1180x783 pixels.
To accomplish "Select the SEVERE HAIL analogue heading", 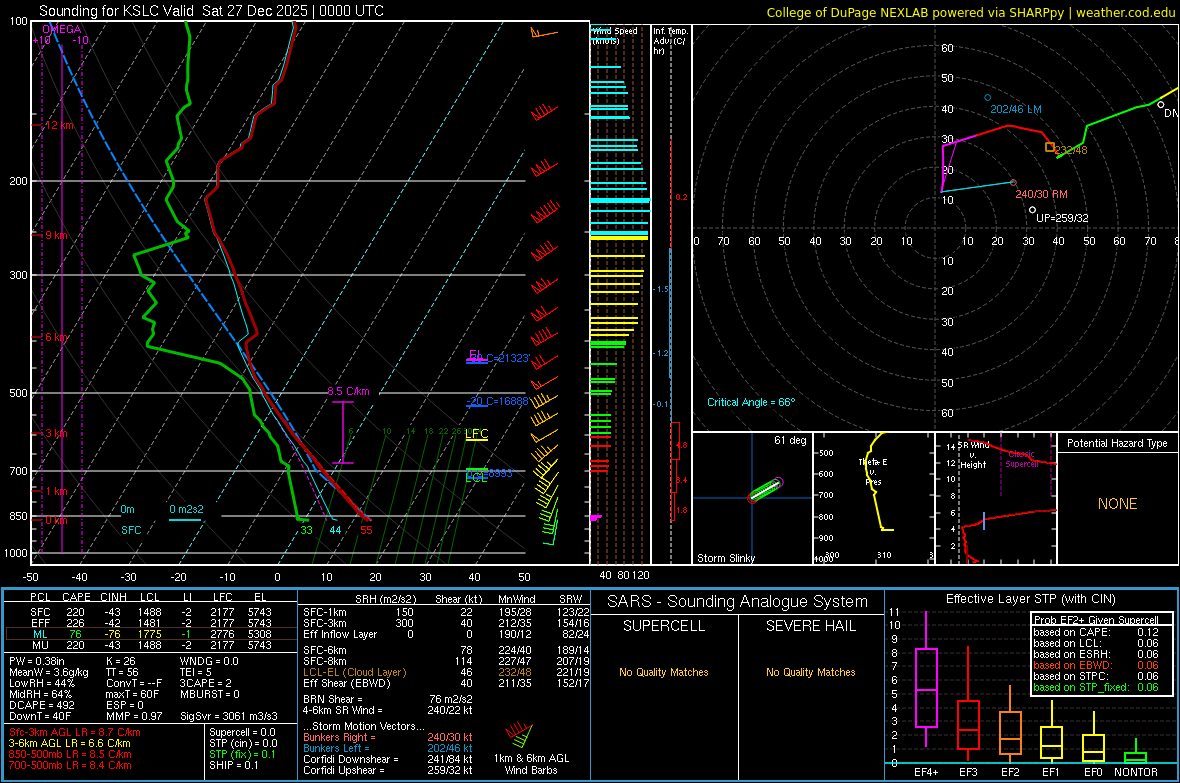I will [810, 626].
